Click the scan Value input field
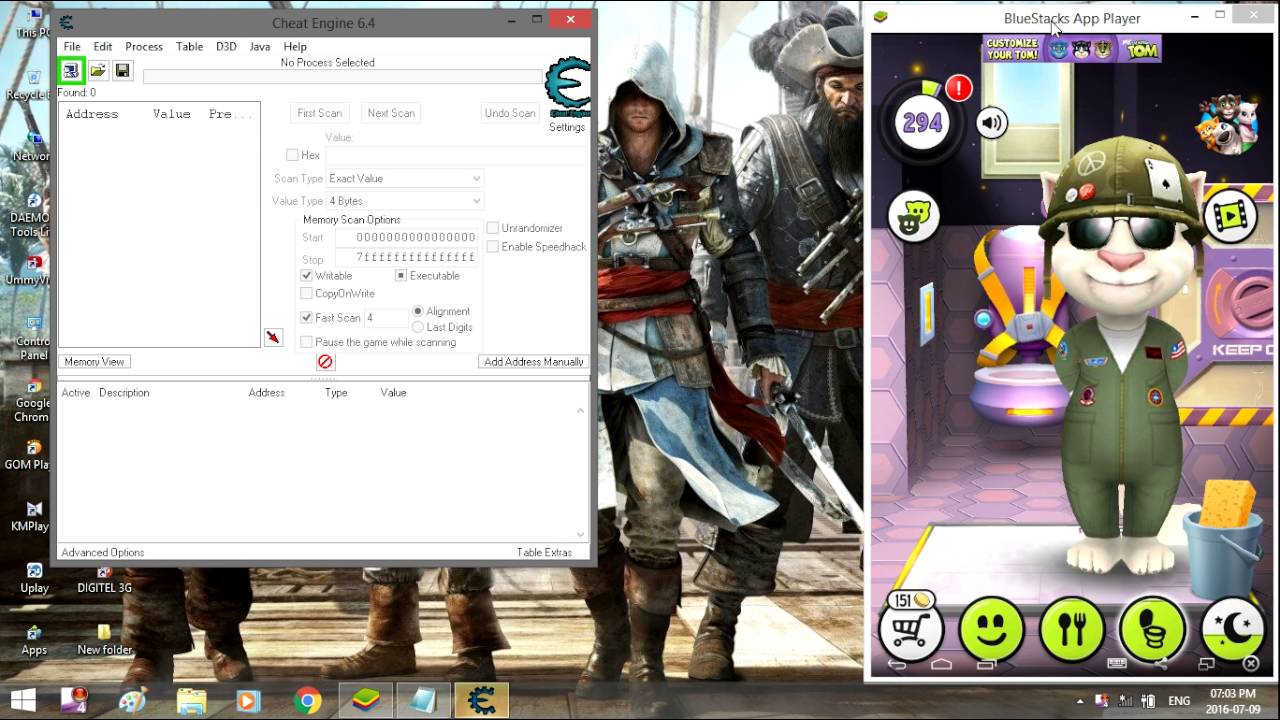The width and height of the screenshot is (1280, 720). coord(456,155)
